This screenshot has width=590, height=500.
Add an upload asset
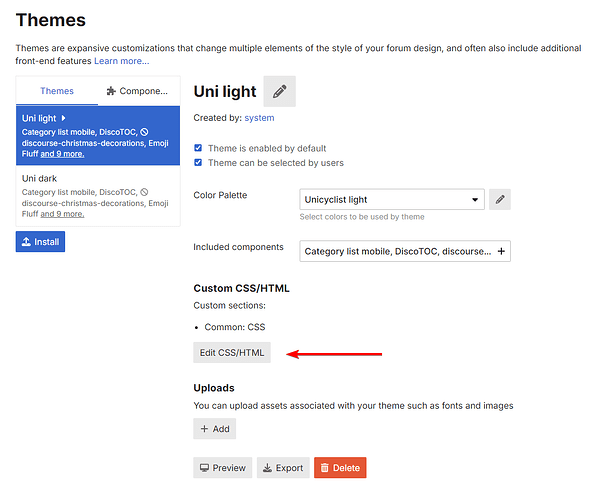coord(214,429)
